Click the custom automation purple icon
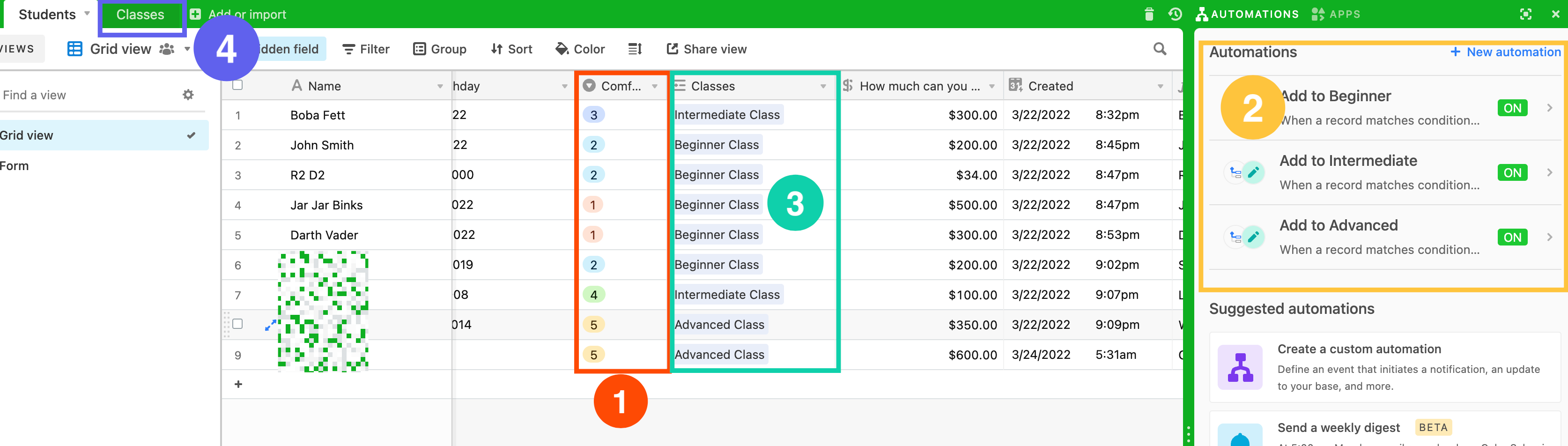The image size is (1568, 446). (1240, 367)
